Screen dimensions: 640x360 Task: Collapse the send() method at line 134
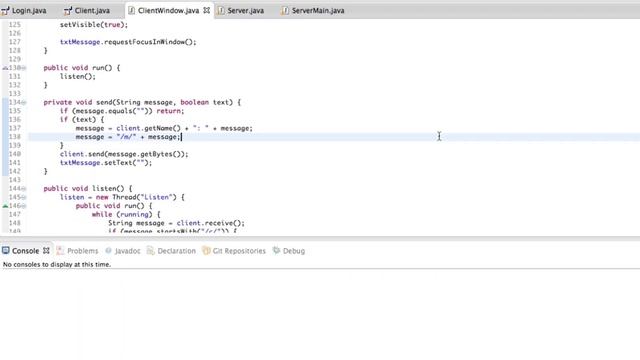coord(24,102)
